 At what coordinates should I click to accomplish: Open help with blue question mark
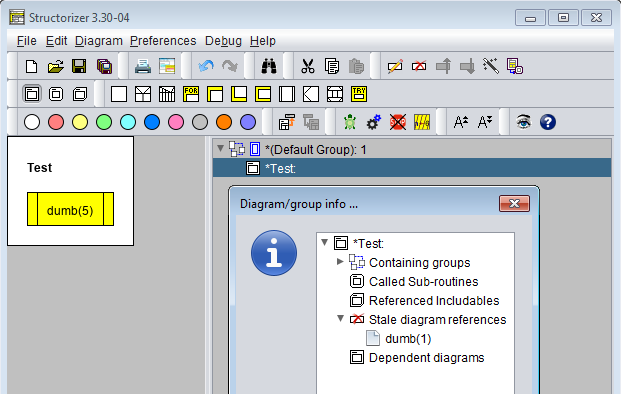tap(548, 122)
